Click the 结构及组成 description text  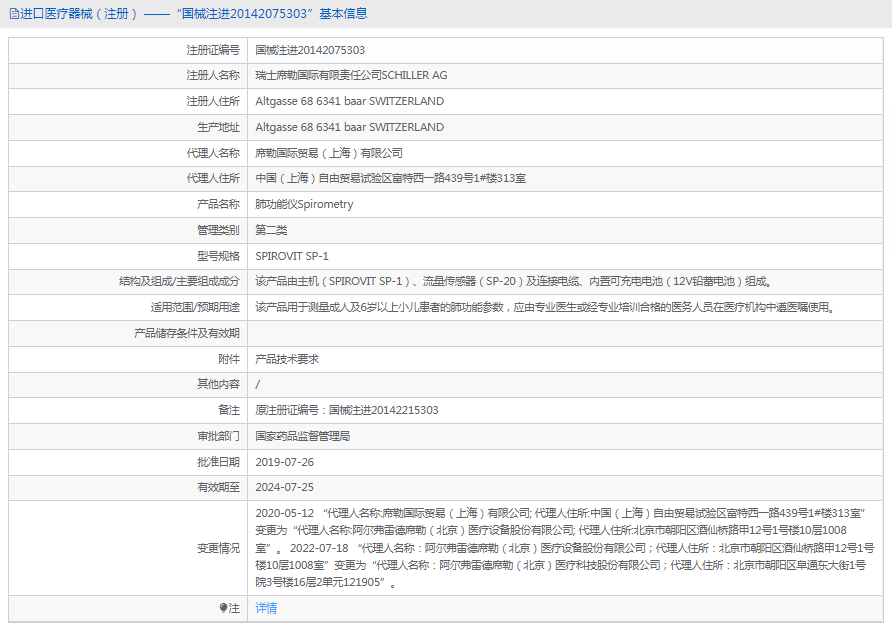[x=513, y=281]
